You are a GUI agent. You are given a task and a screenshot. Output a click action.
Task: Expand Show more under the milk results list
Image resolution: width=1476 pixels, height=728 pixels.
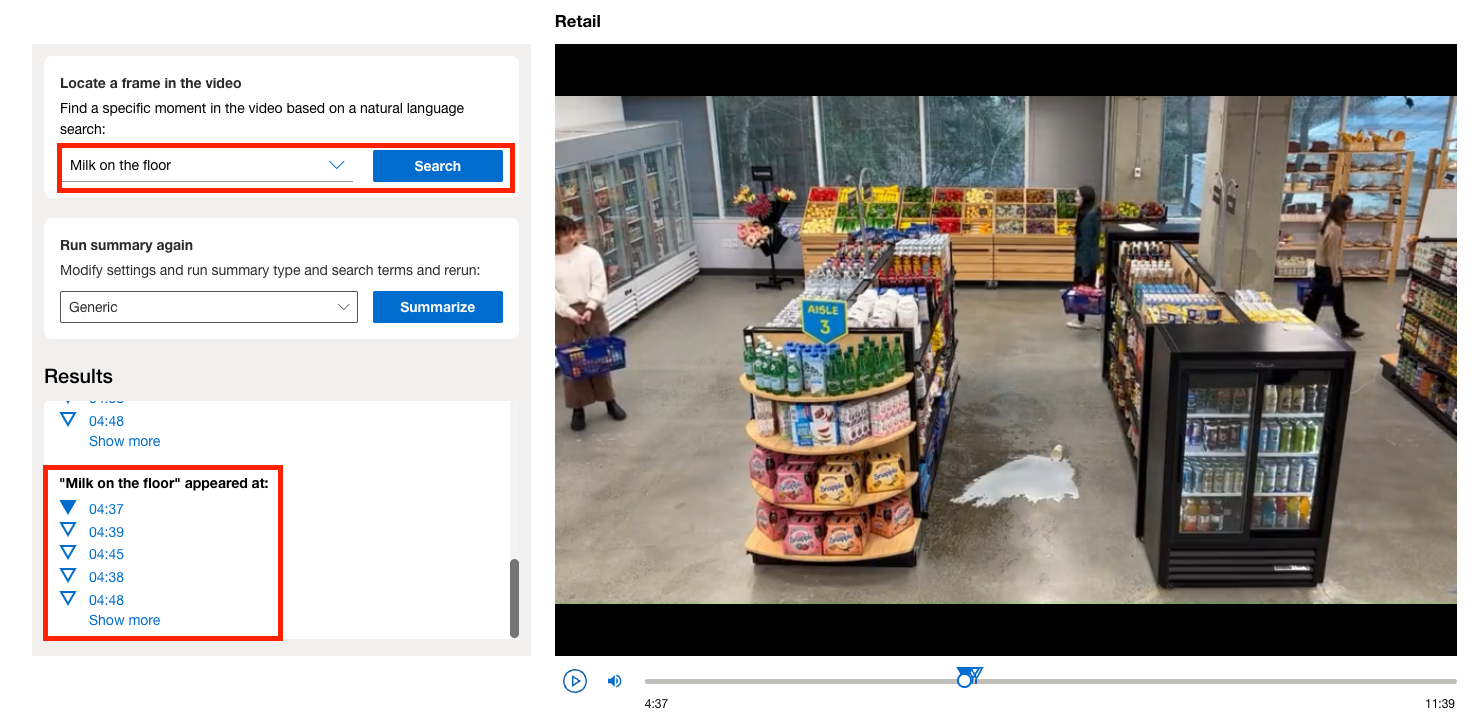pos(124,620)
